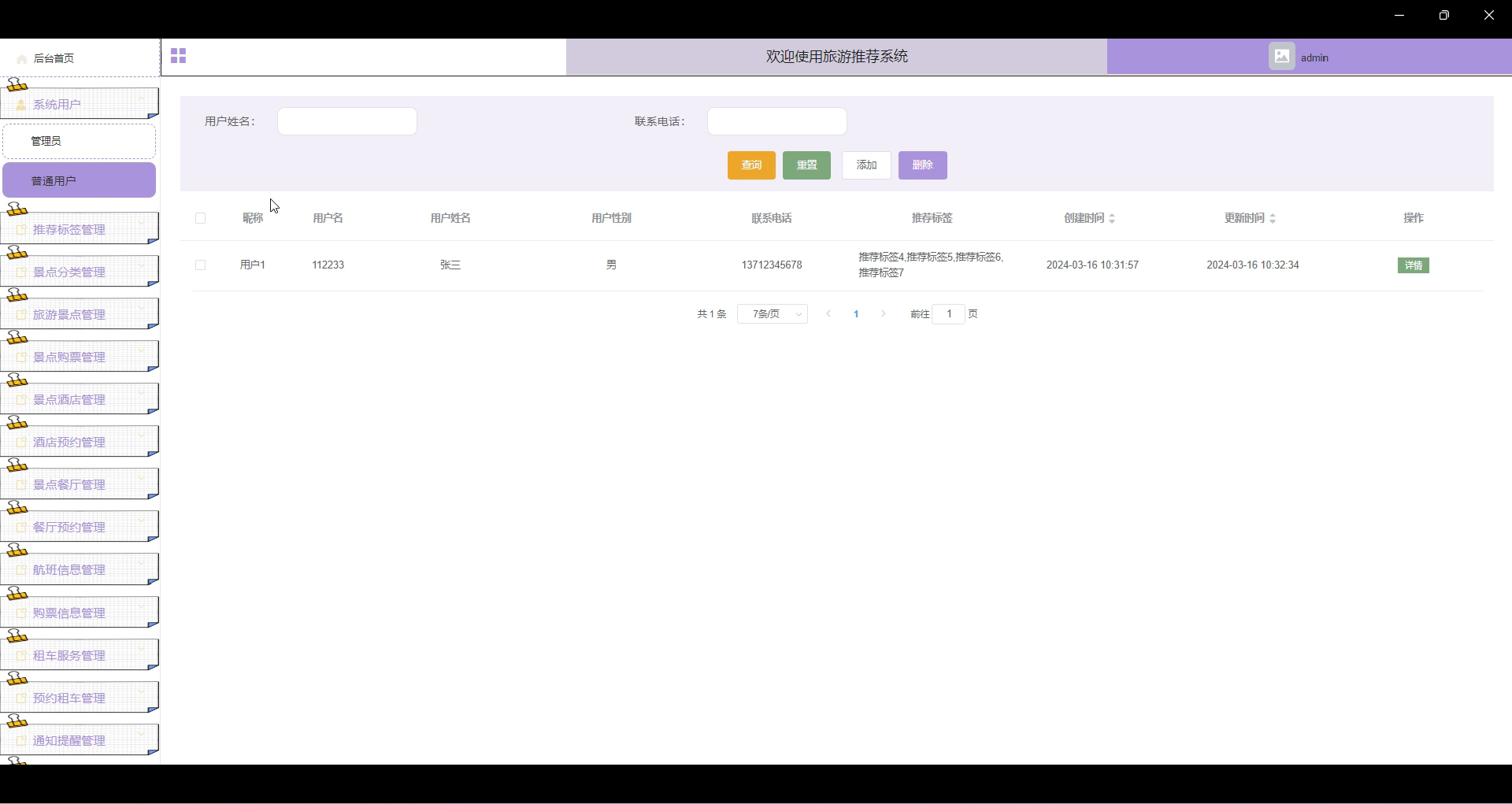Click the note icon beside 推荐标签管理
The width and height of the screenshot is (1512, 804).
point(21,230)
